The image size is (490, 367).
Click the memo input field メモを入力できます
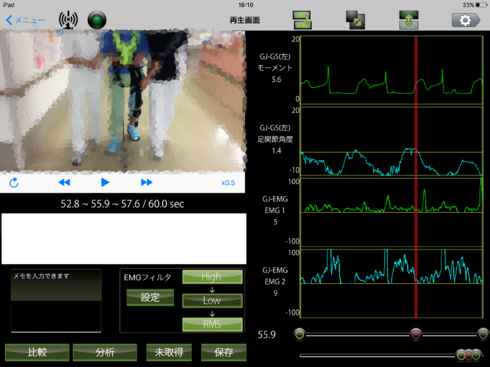click(x=56, y=301)
